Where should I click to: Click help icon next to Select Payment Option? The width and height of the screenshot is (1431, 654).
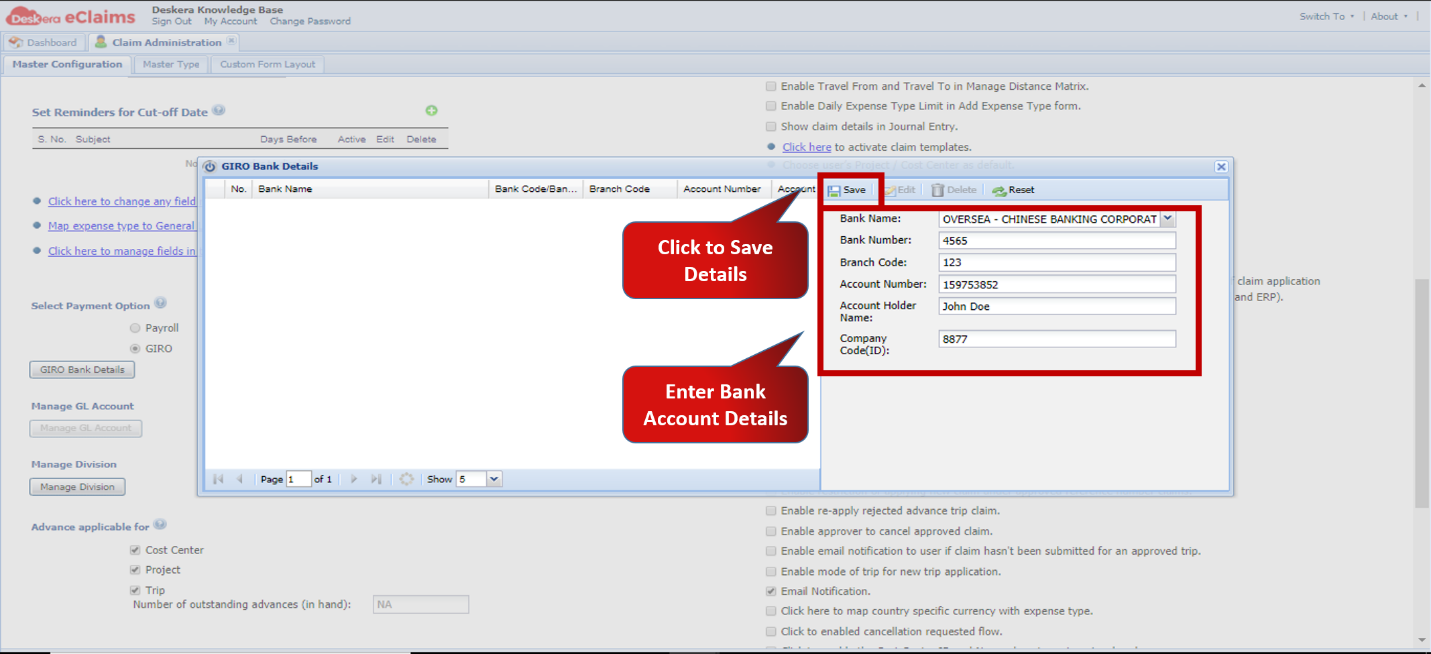(160, 304)
